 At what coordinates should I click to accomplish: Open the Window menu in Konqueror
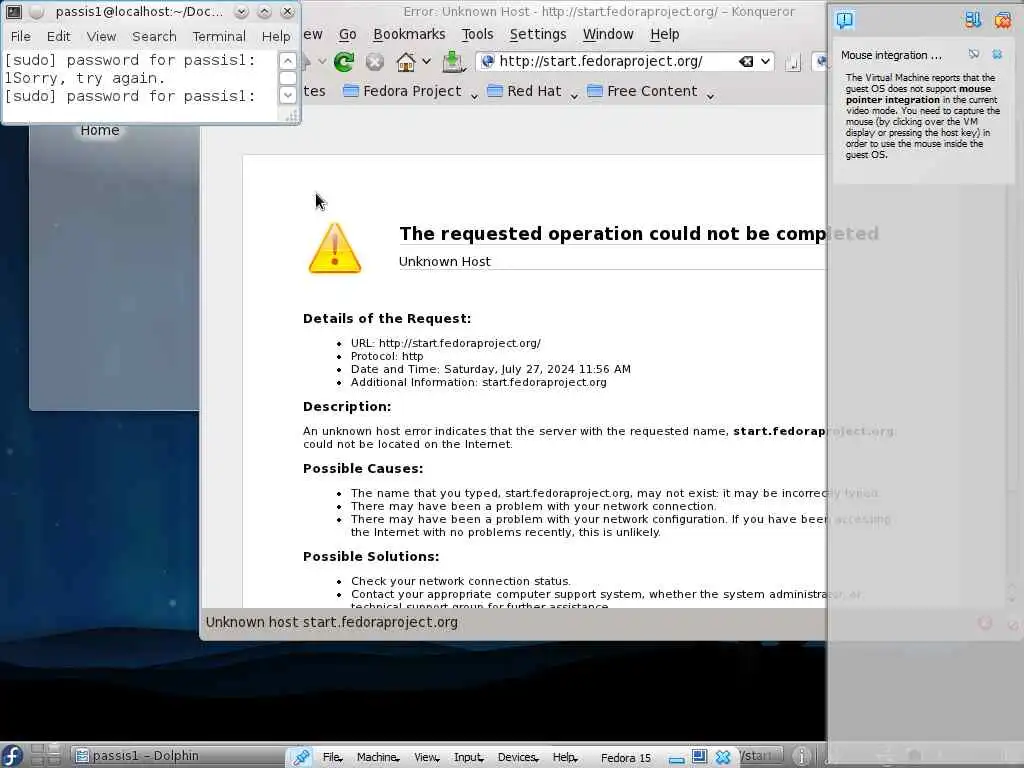pyautogui.click(x=608, y=34)
